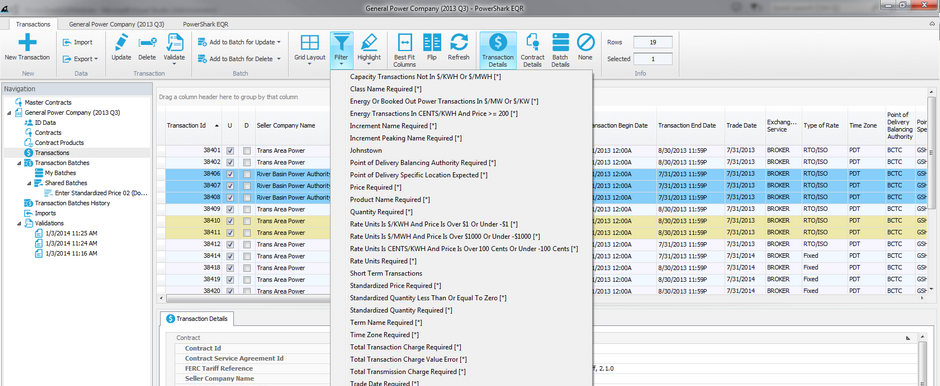Sort by Type of Rate column
The image size is (940, 386).
click(824, 126)
